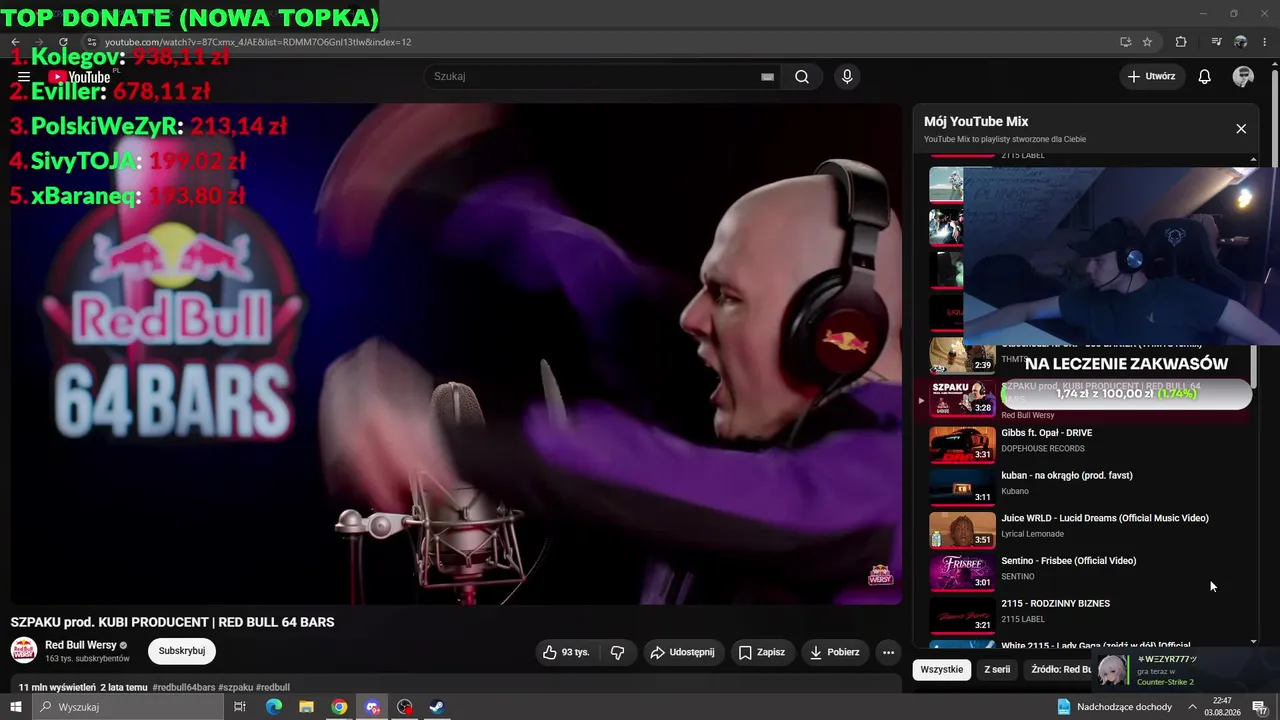The height and width of the screenshot is (720, 1280).
Task: Start voice search with the microphone
Action: tap(847, 77)
